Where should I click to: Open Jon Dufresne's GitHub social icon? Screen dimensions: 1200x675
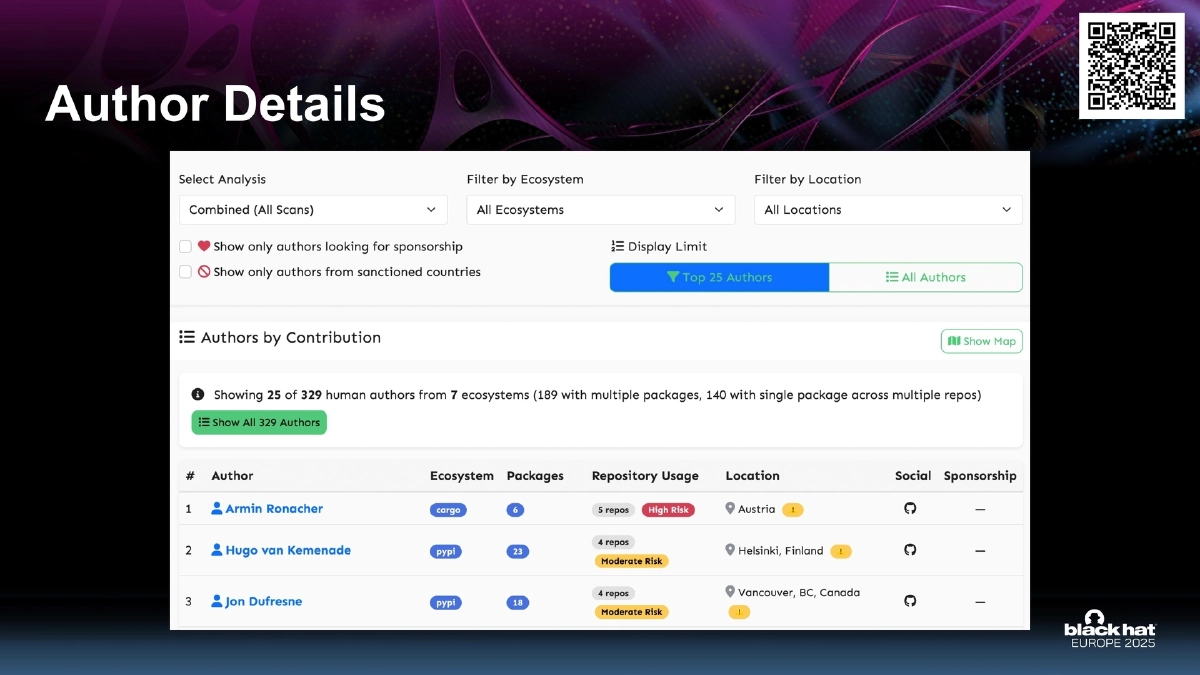[910, 601]
